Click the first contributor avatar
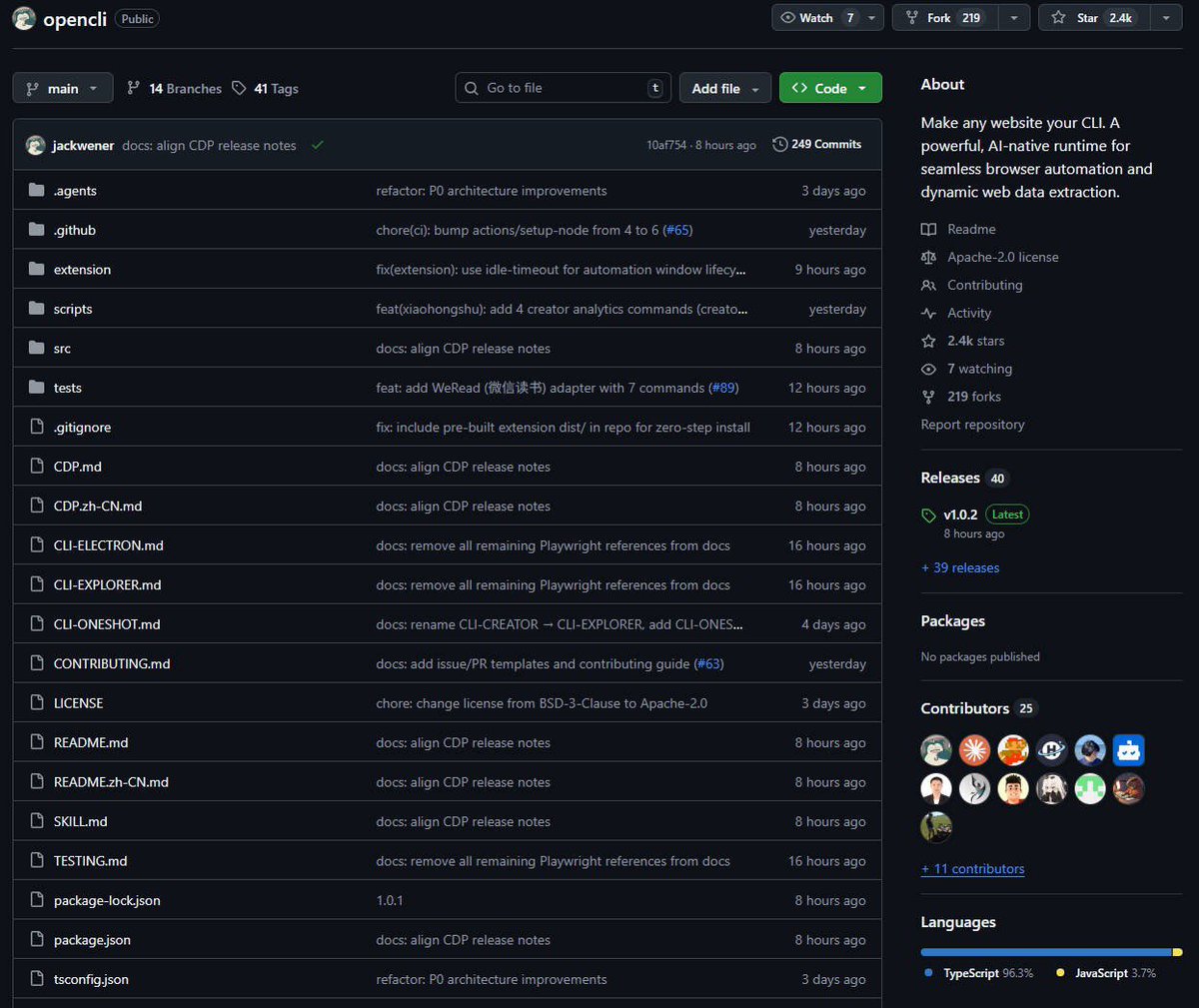The width and height of the screenshot is (1199, 1008). (936, 749)
